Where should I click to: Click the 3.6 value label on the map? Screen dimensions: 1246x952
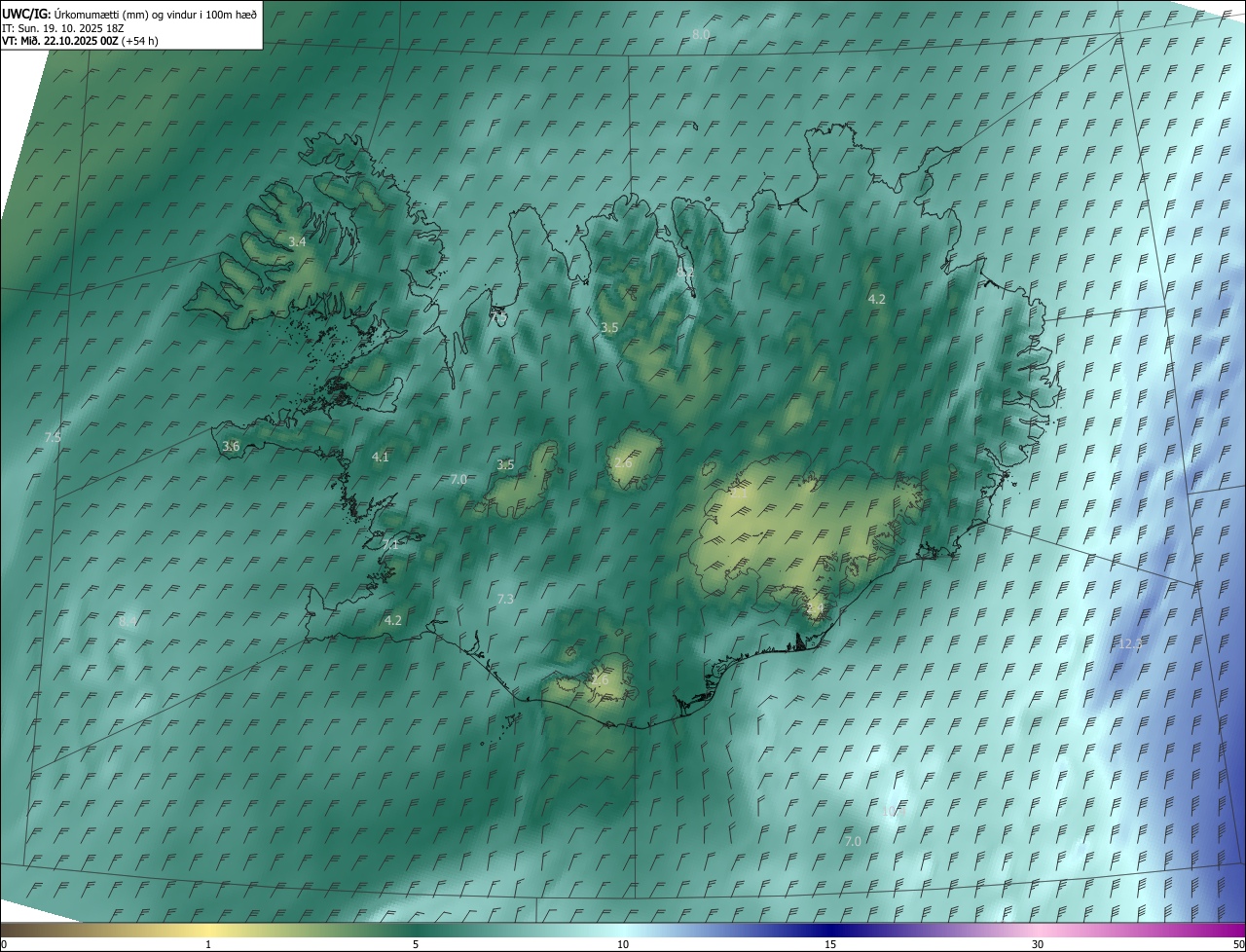(x=231, y=446)
